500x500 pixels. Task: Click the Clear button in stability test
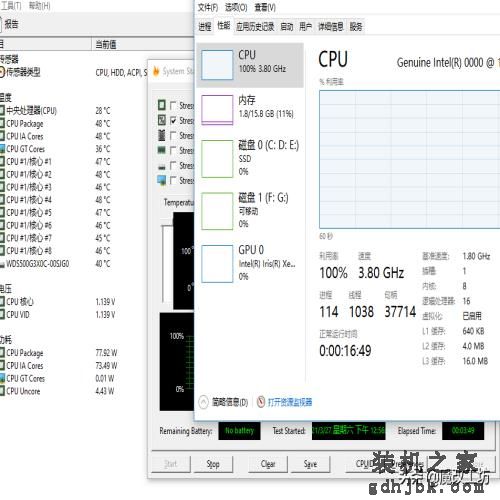pyautogui.click(x=268, y=464)
